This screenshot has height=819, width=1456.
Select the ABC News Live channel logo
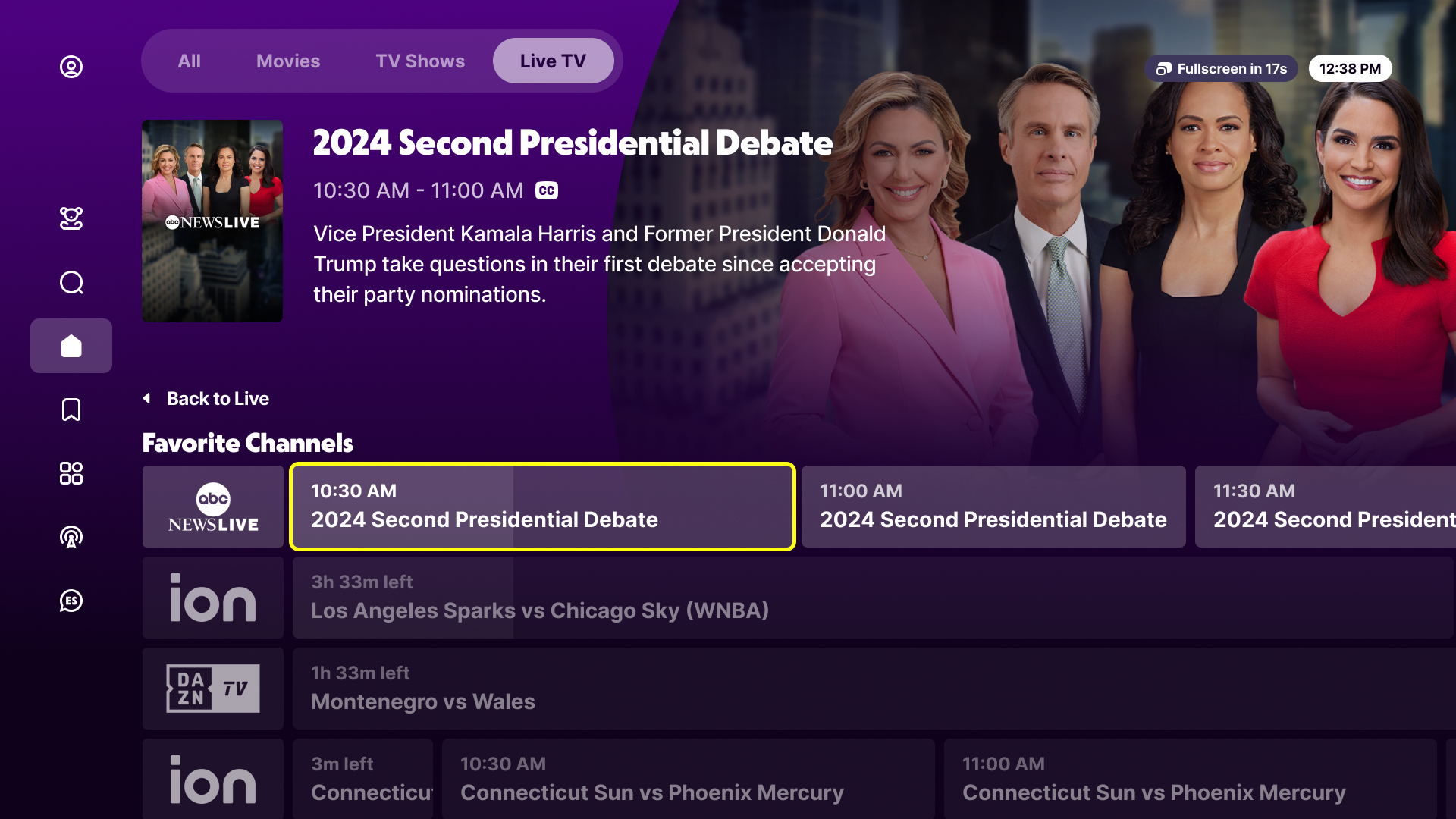pyautogui.click(x=213, y=507)
